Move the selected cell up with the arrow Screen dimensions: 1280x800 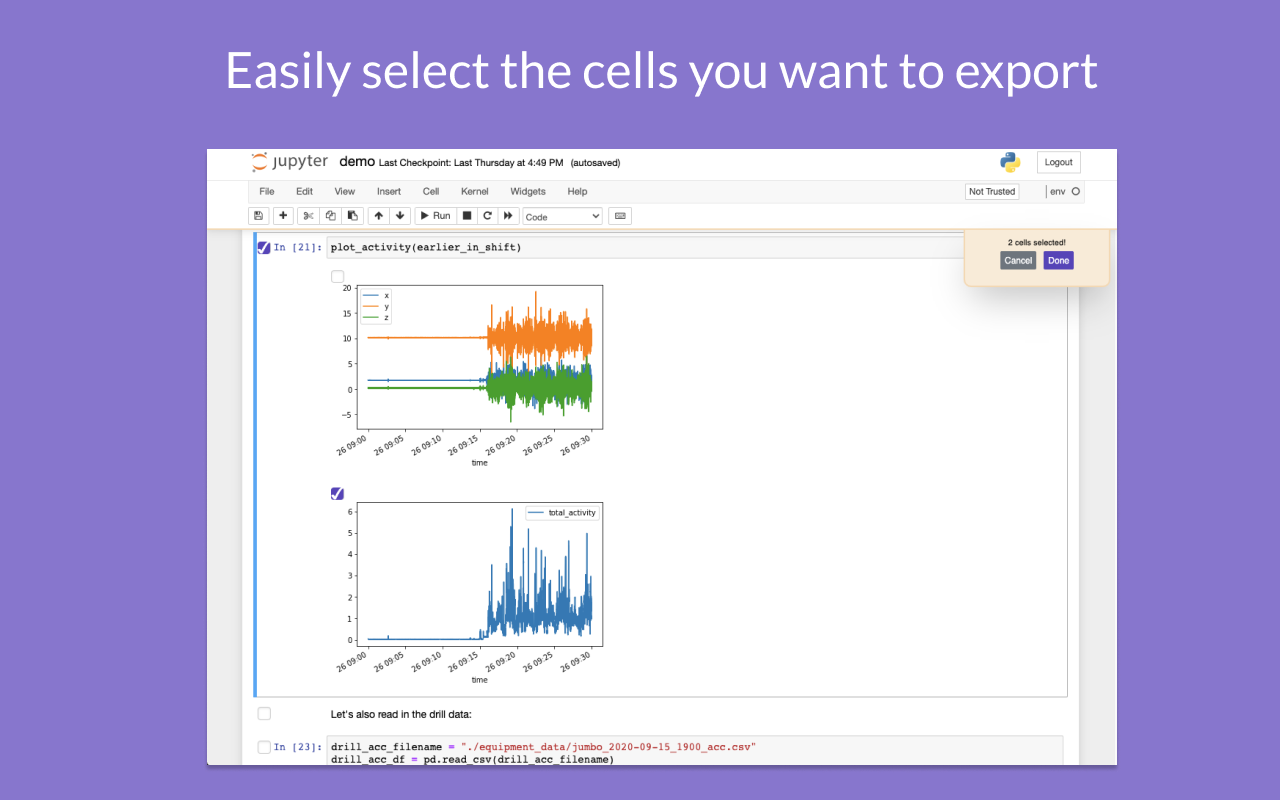tap(379, 216)
